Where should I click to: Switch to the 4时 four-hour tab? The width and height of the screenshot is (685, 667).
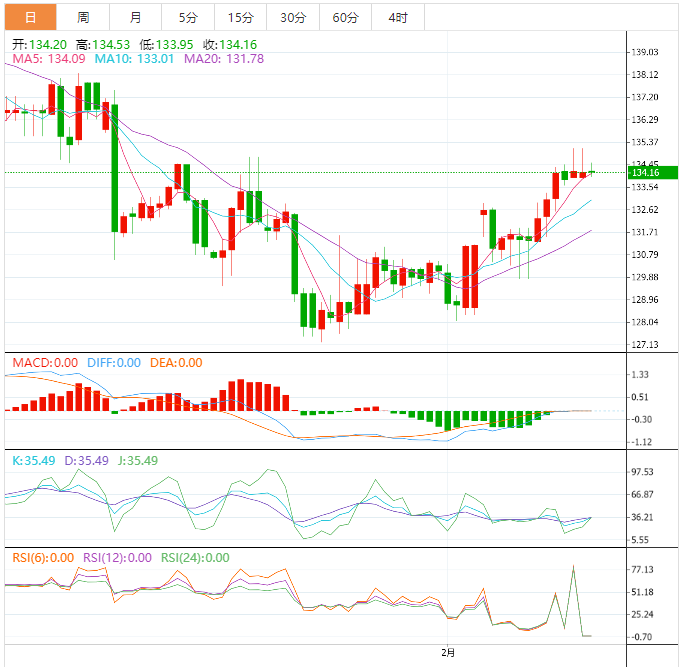398,17
